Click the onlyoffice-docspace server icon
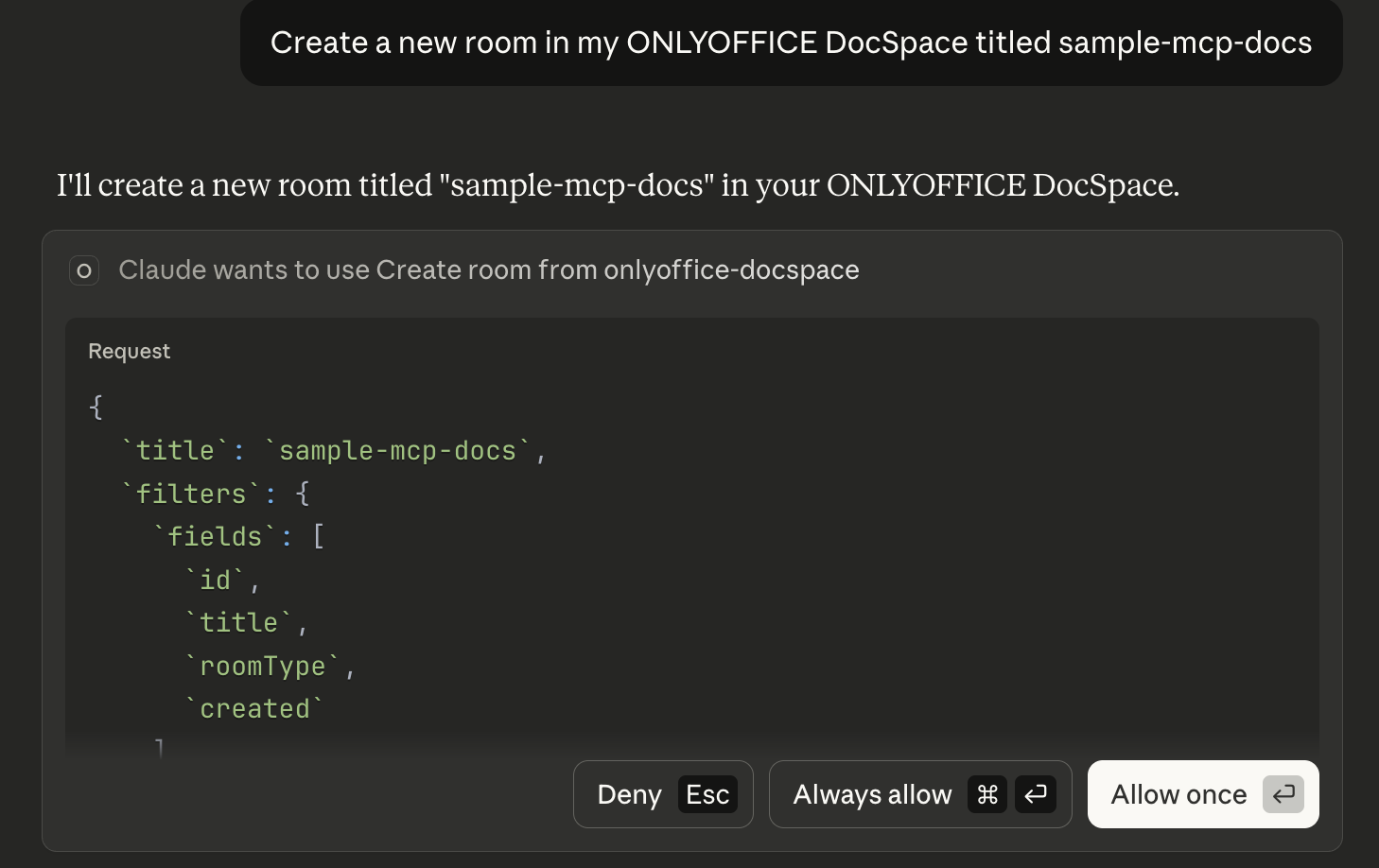Screen dimensions: 1379x868 pos(84,270)
